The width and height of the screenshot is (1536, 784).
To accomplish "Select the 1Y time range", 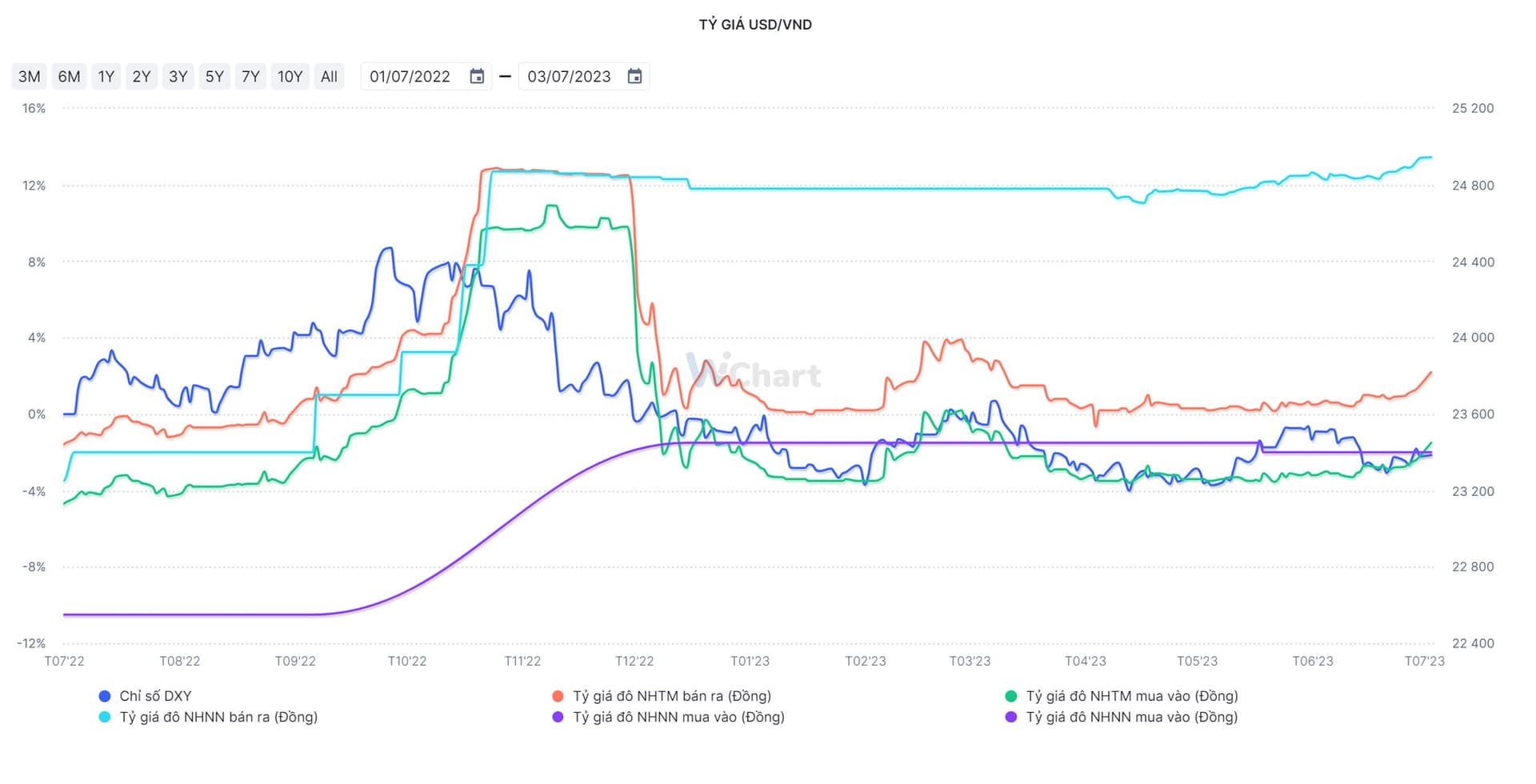I will [106, 77].
